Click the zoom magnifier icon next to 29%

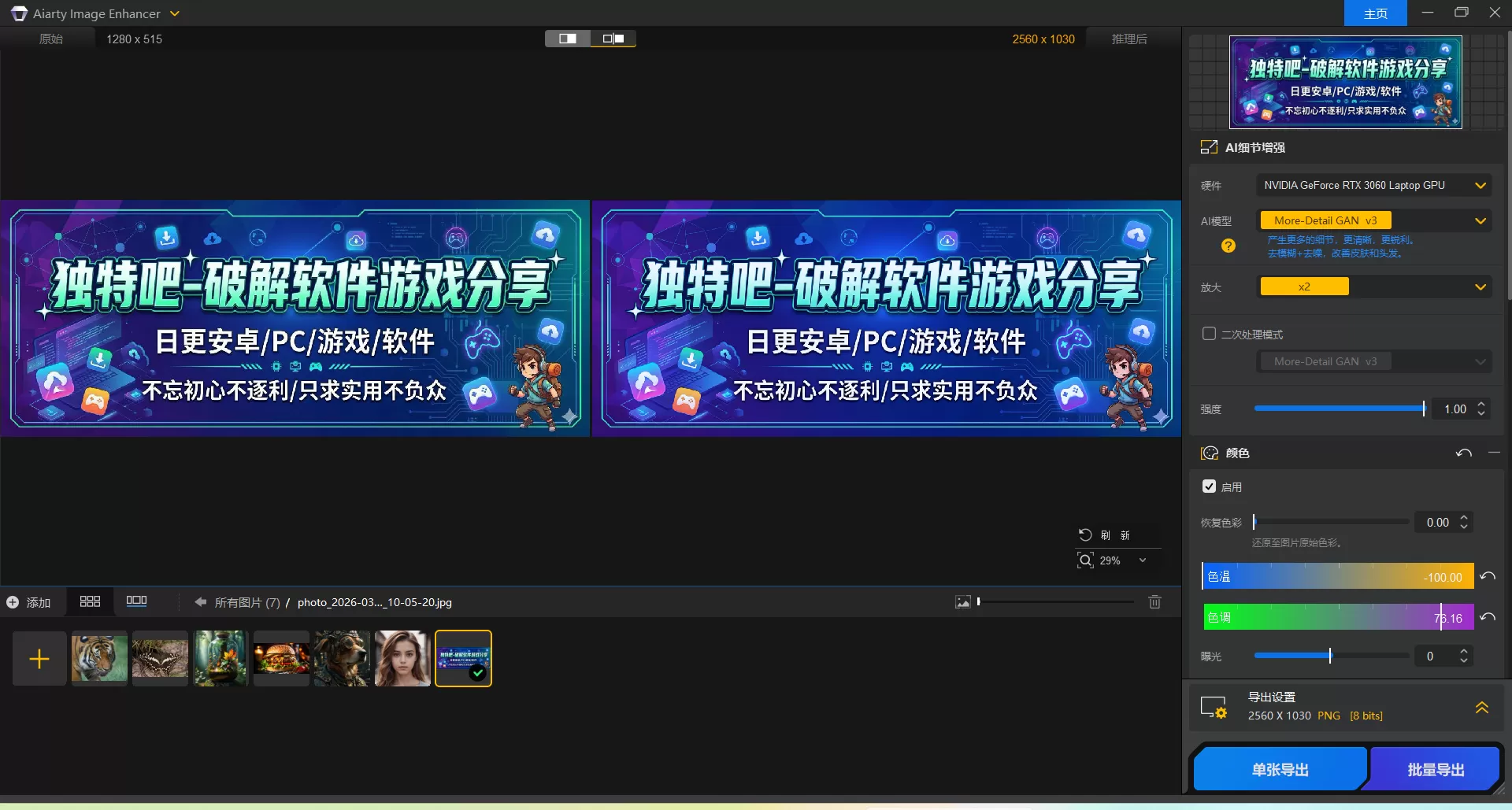[1084, 560]
